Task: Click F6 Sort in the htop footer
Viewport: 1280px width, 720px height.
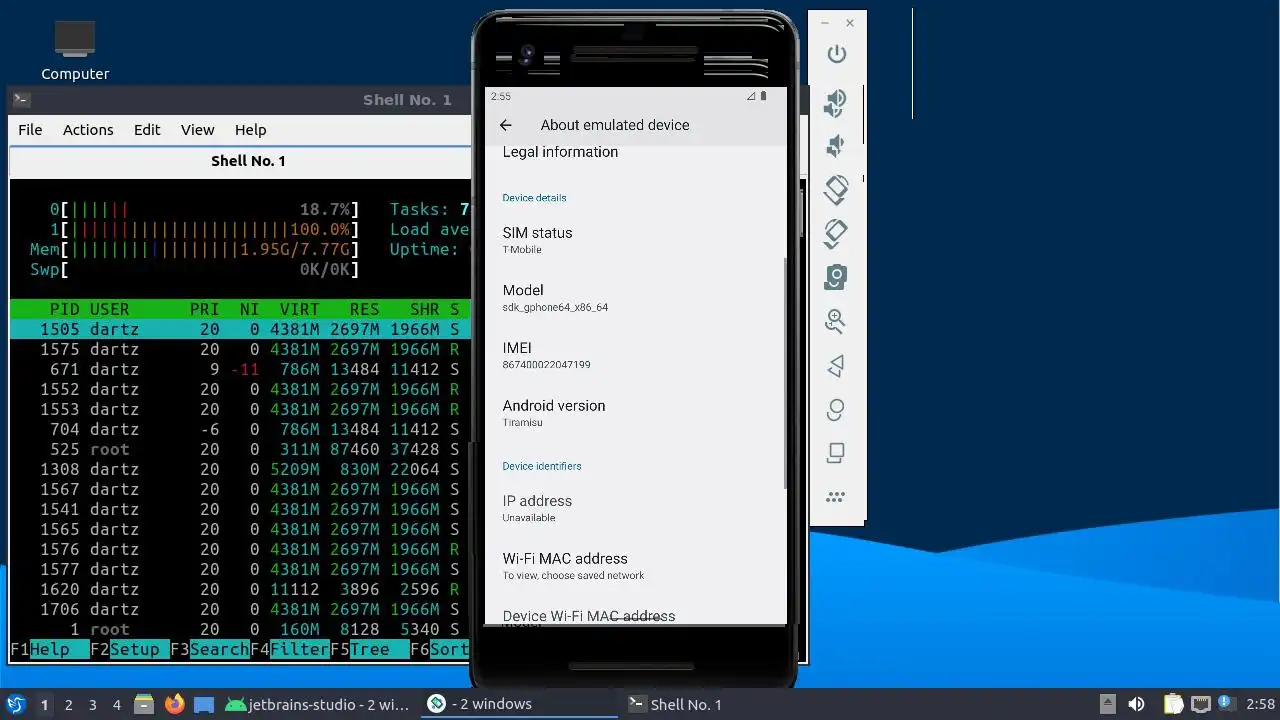Action: [x=440, y=649]
